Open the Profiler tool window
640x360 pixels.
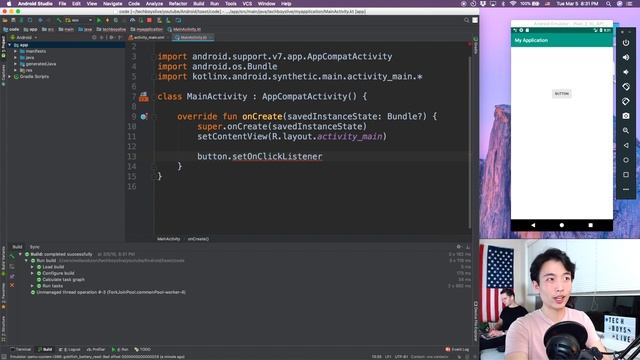[96, 349]
